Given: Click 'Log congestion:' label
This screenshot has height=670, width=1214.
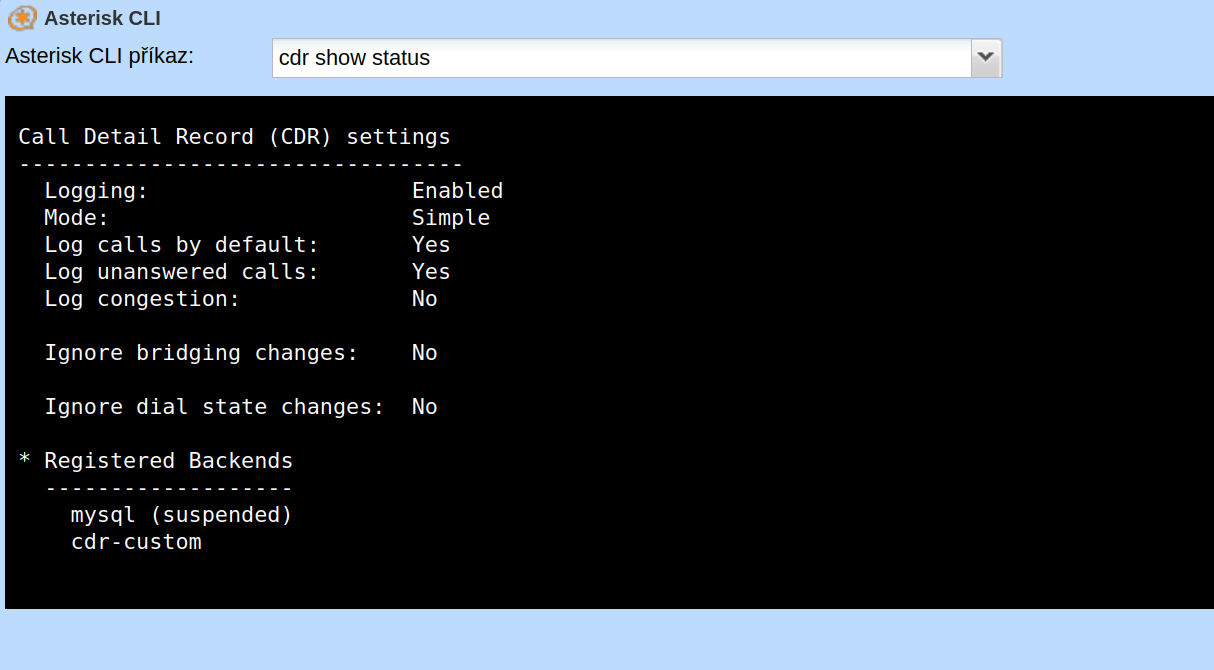Looking at the screenshot, I should pyautogui.click(x=143, y=299).
